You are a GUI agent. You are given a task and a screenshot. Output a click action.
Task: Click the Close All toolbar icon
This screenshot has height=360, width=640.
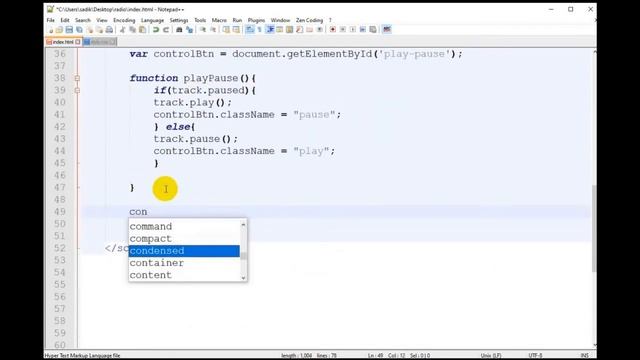pos(99,29)
